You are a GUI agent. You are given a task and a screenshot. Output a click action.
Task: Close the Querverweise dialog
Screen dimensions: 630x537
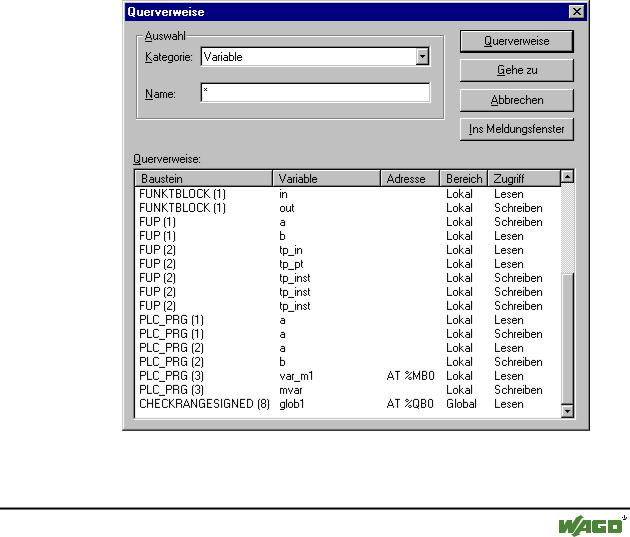577,12
